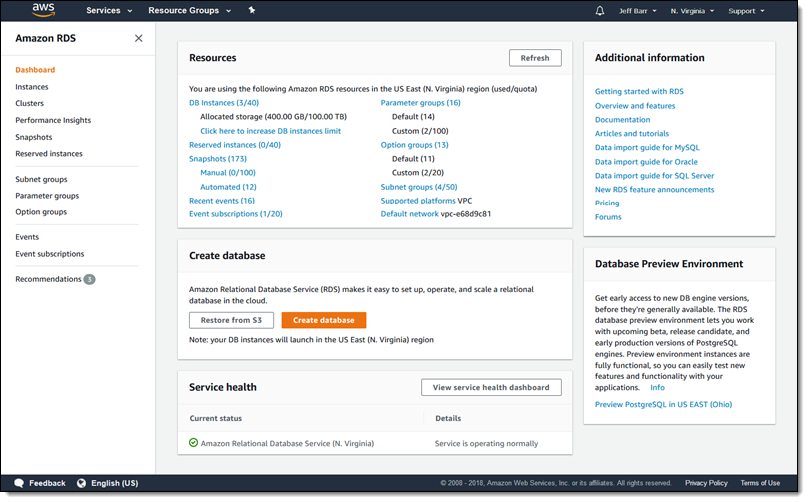
Task: Close the Amazon RDS sidebar panel
Action: pos(138,38)
